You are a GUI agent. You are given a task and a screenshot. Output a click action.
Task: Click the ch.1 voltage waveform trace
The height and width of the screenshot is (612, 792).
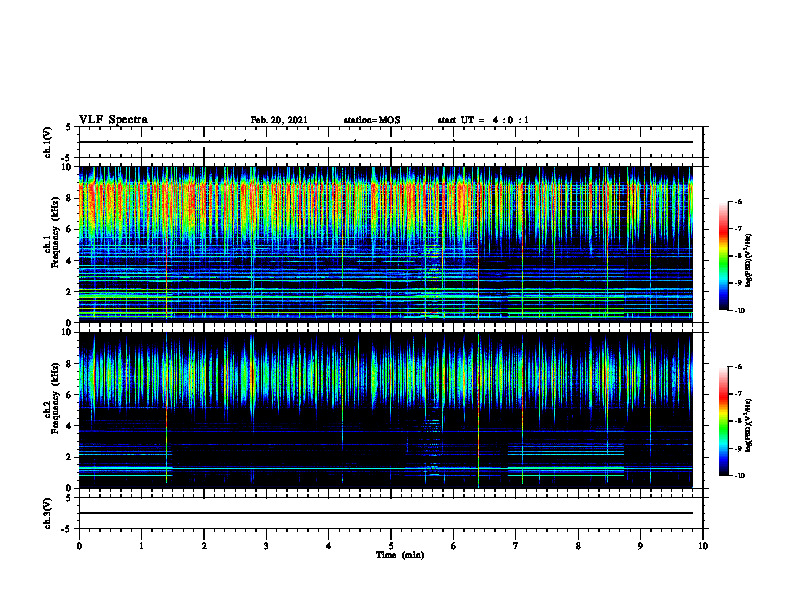(385, 142)
